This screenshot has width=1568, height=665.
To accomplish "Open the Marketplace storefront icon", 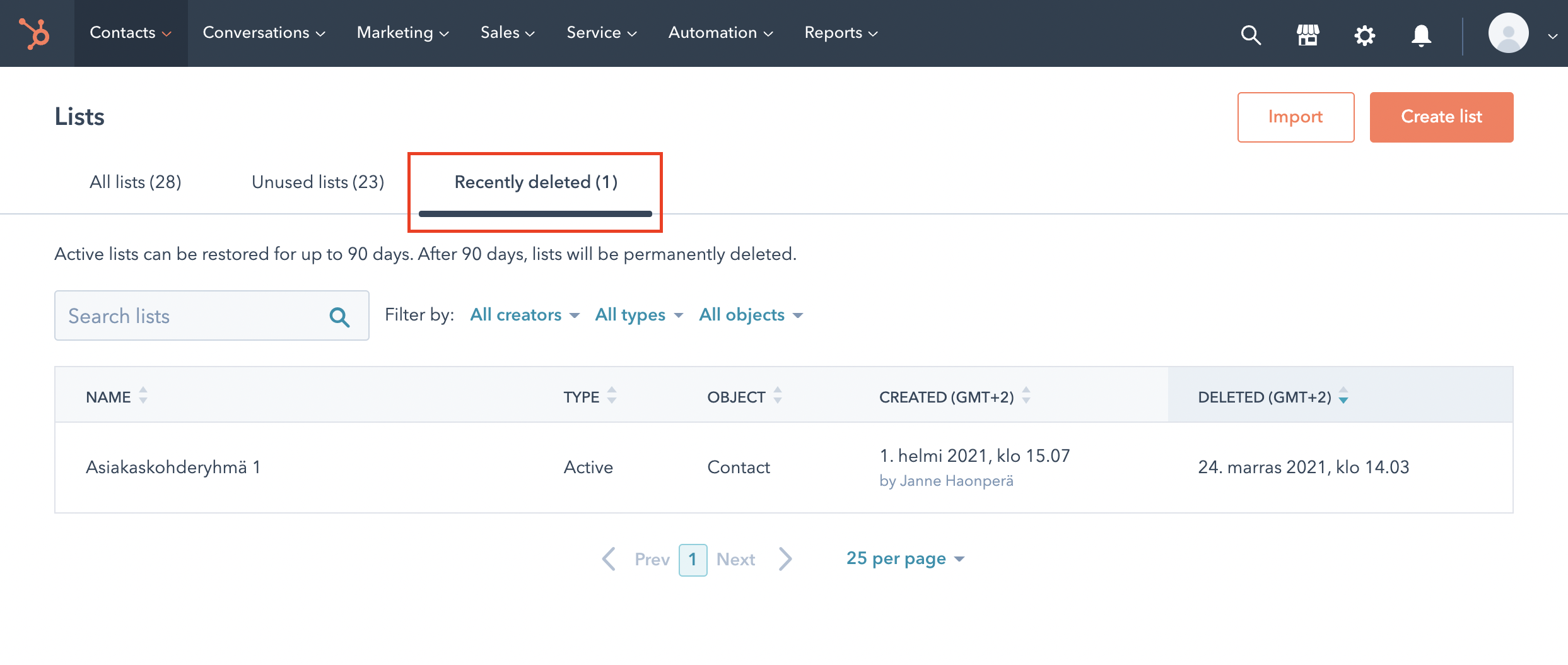I will click(1308, 35).
